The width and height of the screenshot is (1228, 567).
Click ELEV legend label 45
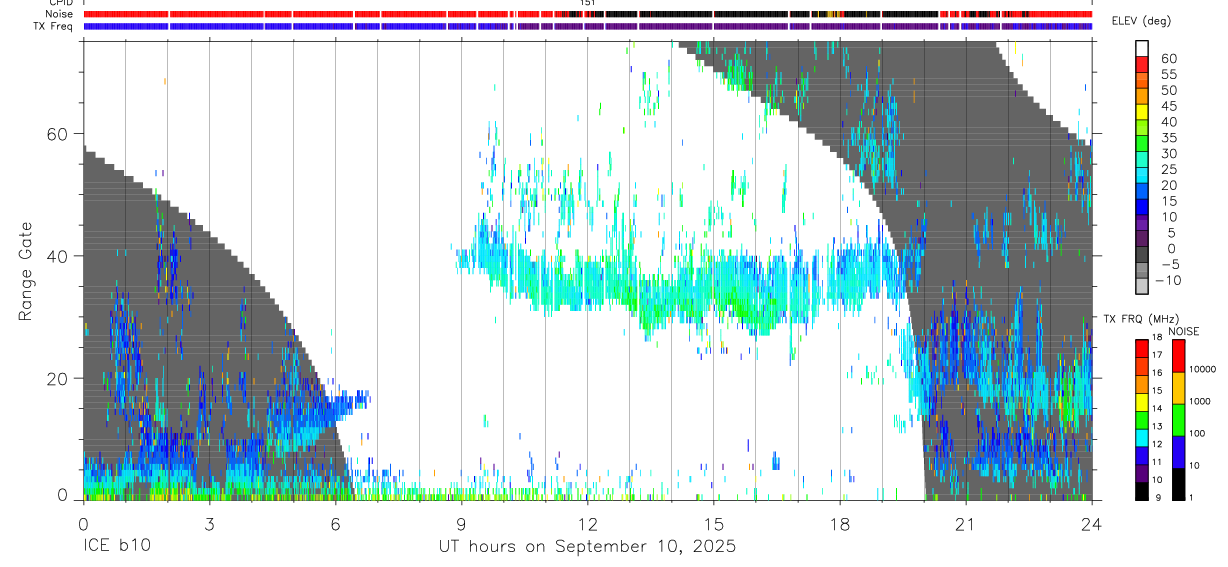(1168, 106)
